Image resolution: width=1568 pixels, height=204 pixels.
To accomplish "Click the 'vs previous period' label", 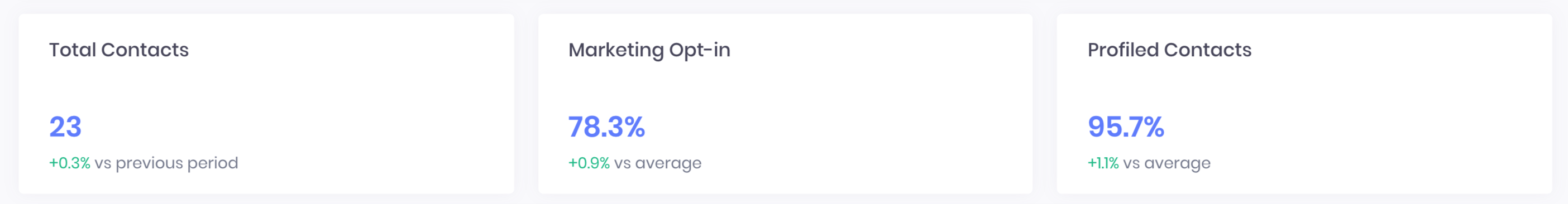I will tap(166, 163).
